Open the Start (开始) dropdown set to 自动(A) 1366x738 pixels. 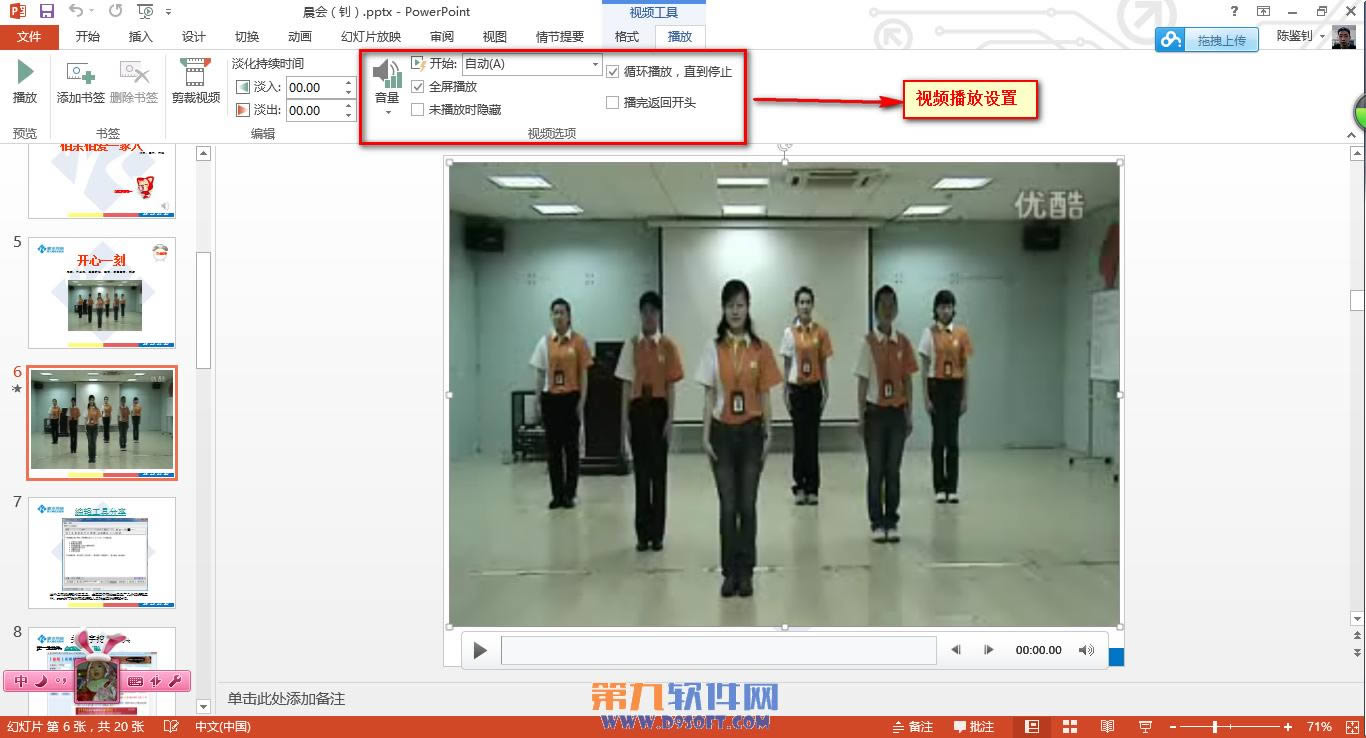531,64
